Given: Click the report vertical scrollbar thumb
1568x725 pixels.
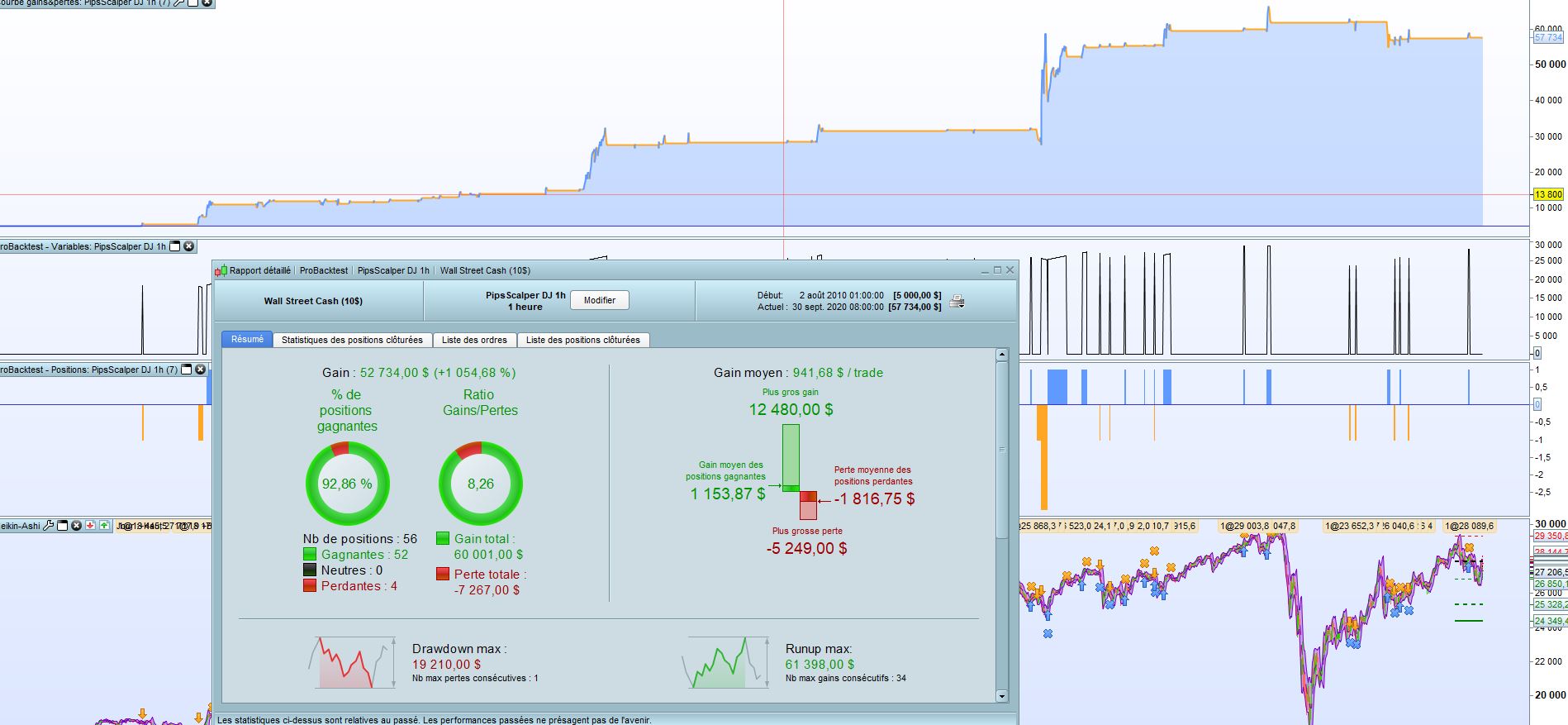Looking at the screenshot, I should pyautogui.click(x=1002, y=449).
